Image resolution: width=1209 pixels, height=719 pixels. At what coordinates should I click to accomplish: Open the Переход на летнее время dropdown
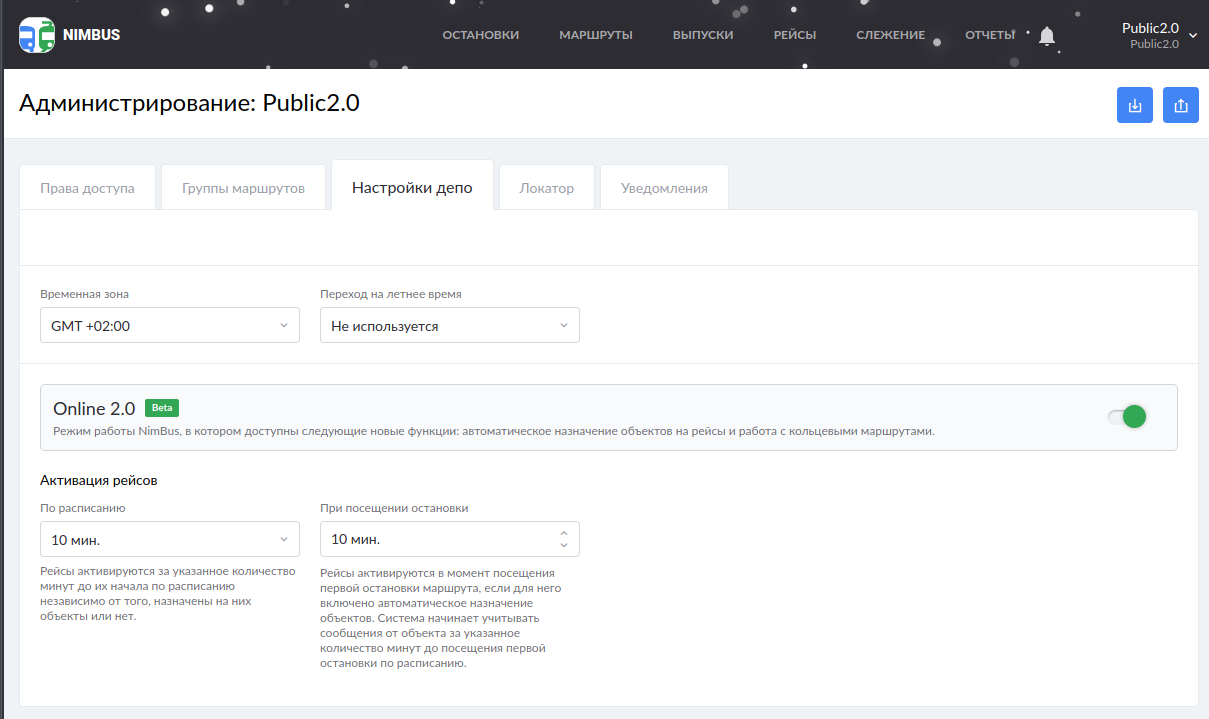(449, 325)
